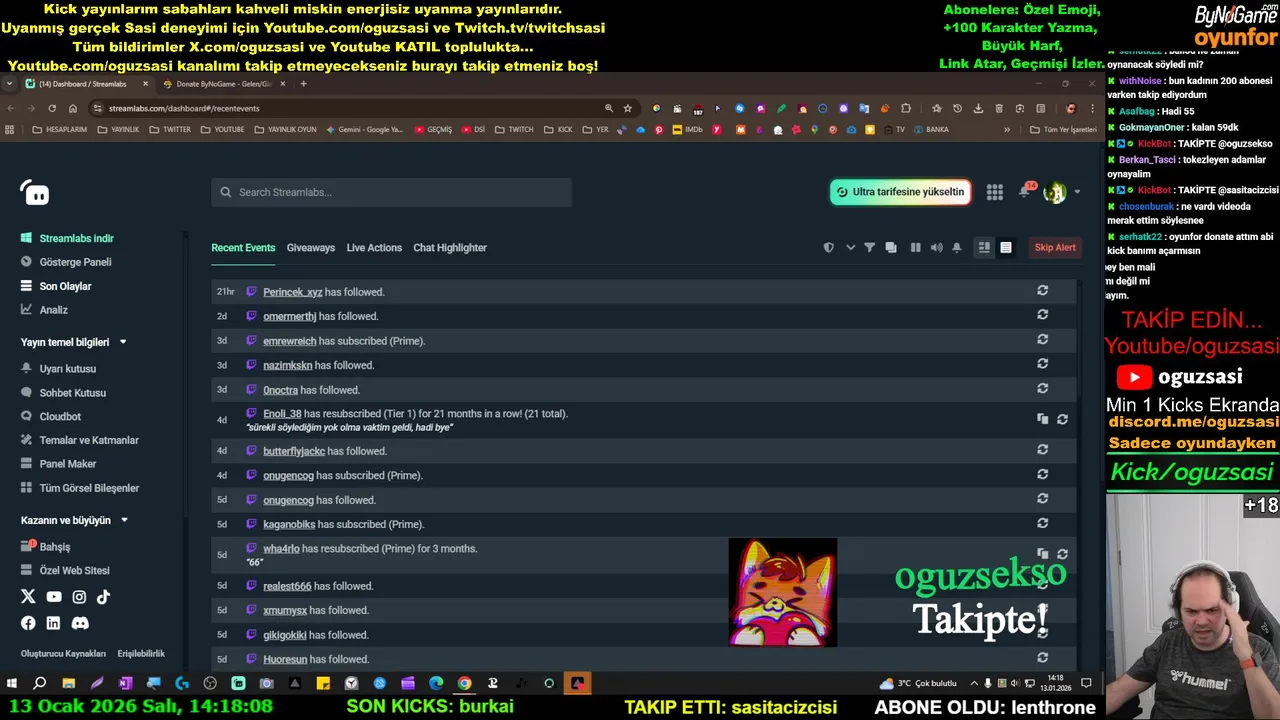The height and width of the screenshot is (720, 1280).
Task: Replay the 0noctra follow alert
Action: tap(1042, 388)
